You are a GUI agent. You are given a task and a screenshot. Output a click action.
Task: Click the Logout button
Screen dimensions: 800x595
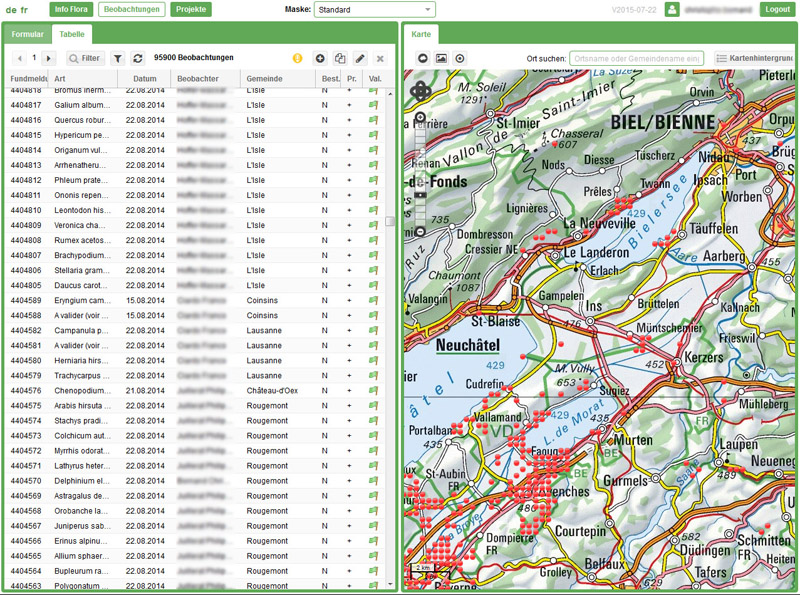tap(775, 10)
